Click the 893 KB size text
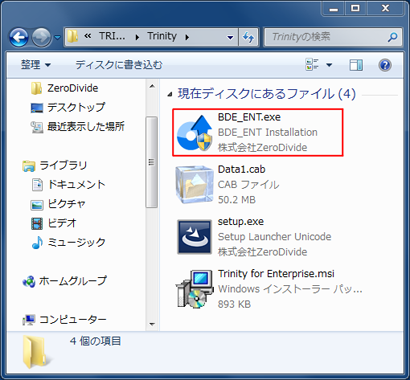Viewport: 410px width, 380px height. click(x=234, y=304)
